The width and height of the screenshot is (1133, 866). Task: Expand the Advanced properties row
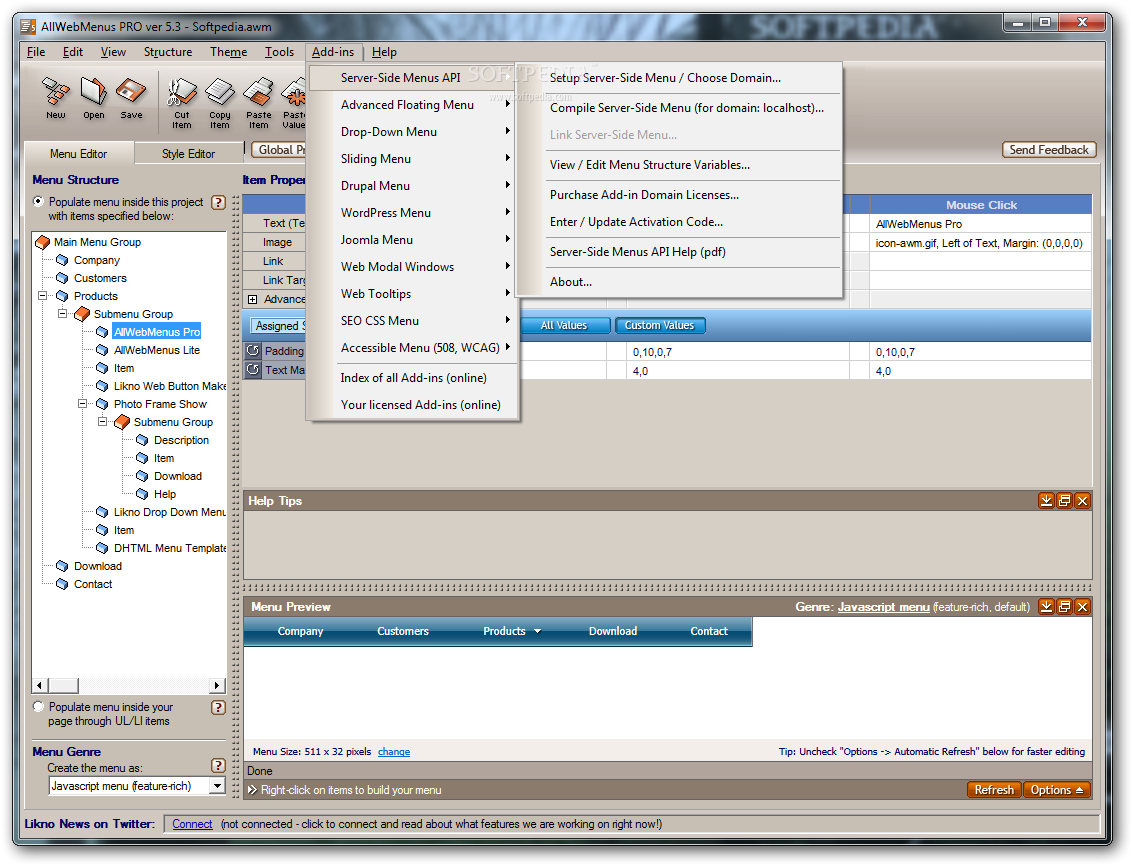252,299
